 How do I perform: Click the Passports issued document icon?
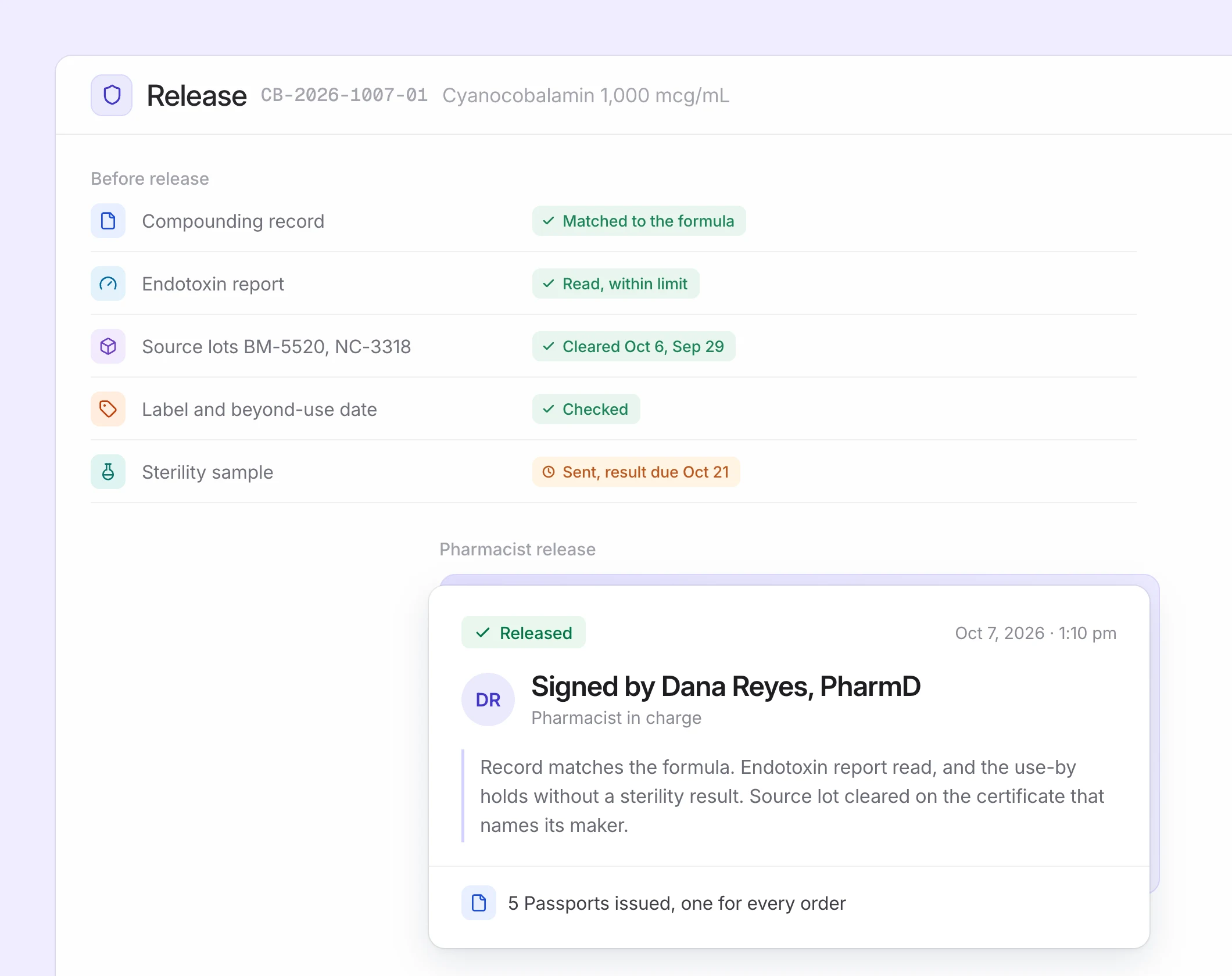tap(479, 903)
